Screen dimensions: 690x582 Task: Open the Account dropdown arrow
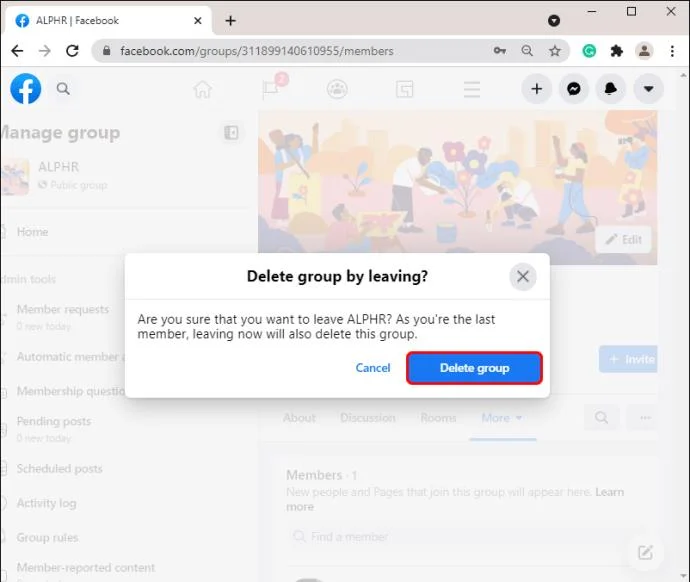(x=648, y=89)
